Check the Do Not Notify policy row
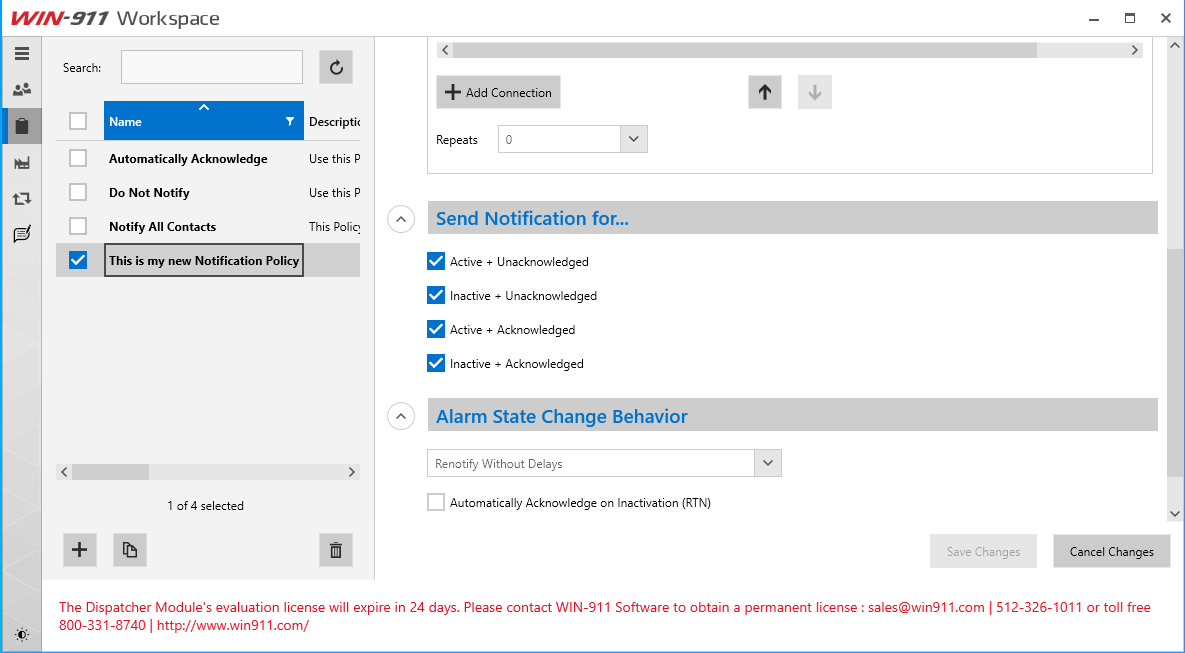Viewport: 1185px width, 653px height. [78, 192]
